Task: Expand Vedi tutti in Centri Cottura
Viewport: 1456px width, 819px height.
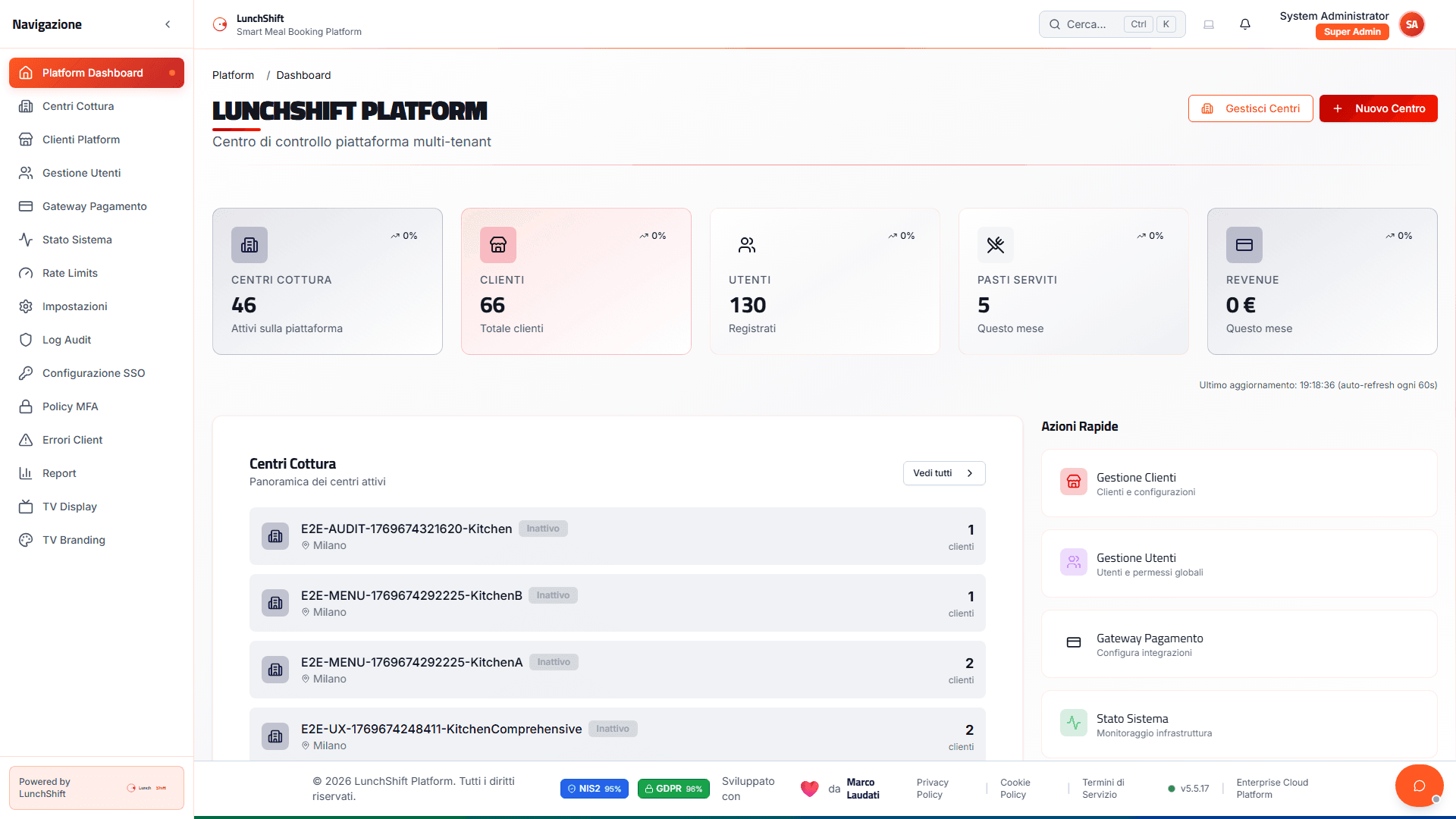Action: (x=943, y=472)
